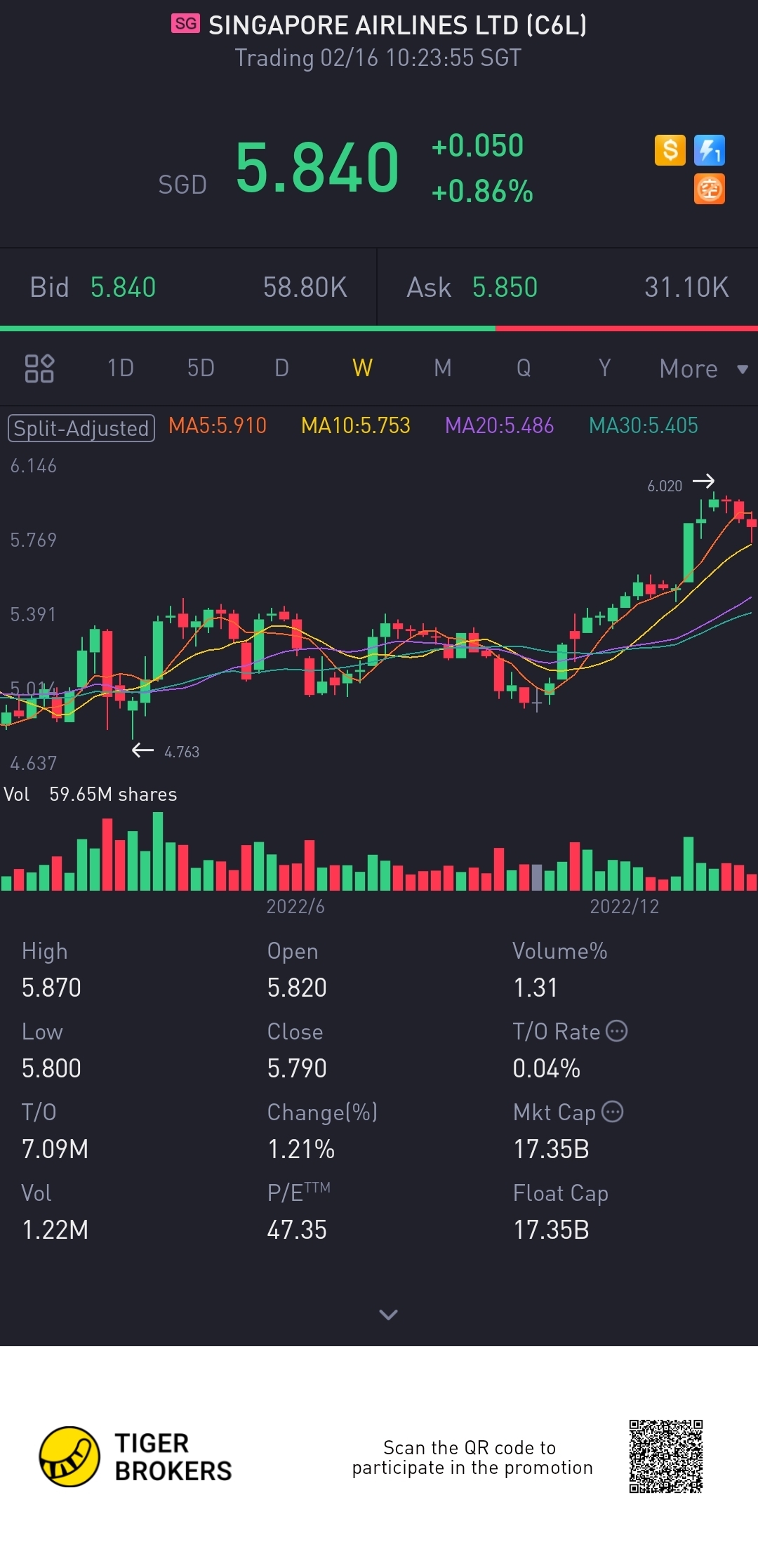Tap the Close value 5.790
The image size is (758, 1568).
(x=297, y=1068)
